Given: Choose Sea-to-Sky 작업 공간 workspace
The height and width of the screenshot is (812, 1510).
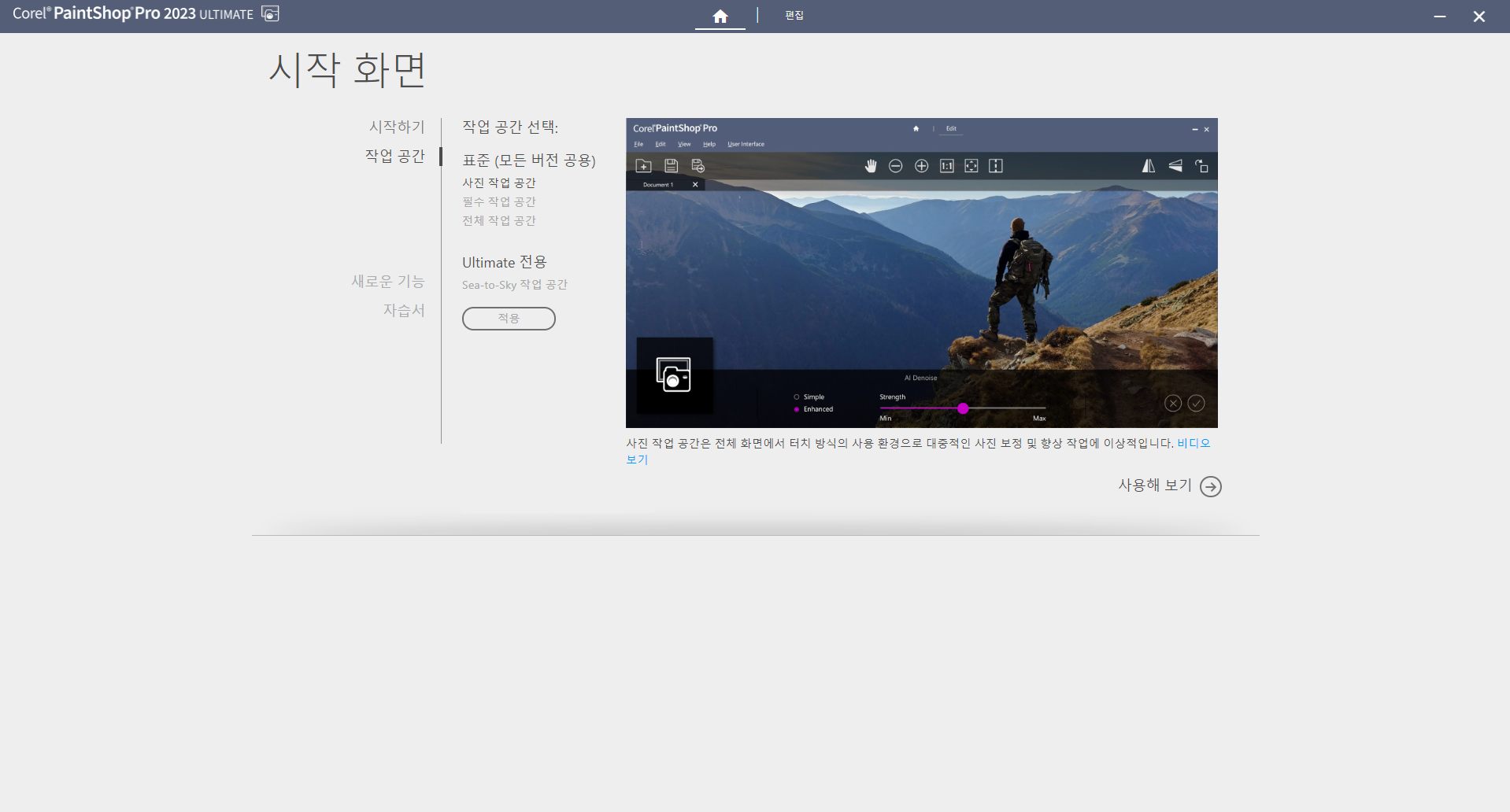Looking at the screenshot, I should [x=514, y=284].
